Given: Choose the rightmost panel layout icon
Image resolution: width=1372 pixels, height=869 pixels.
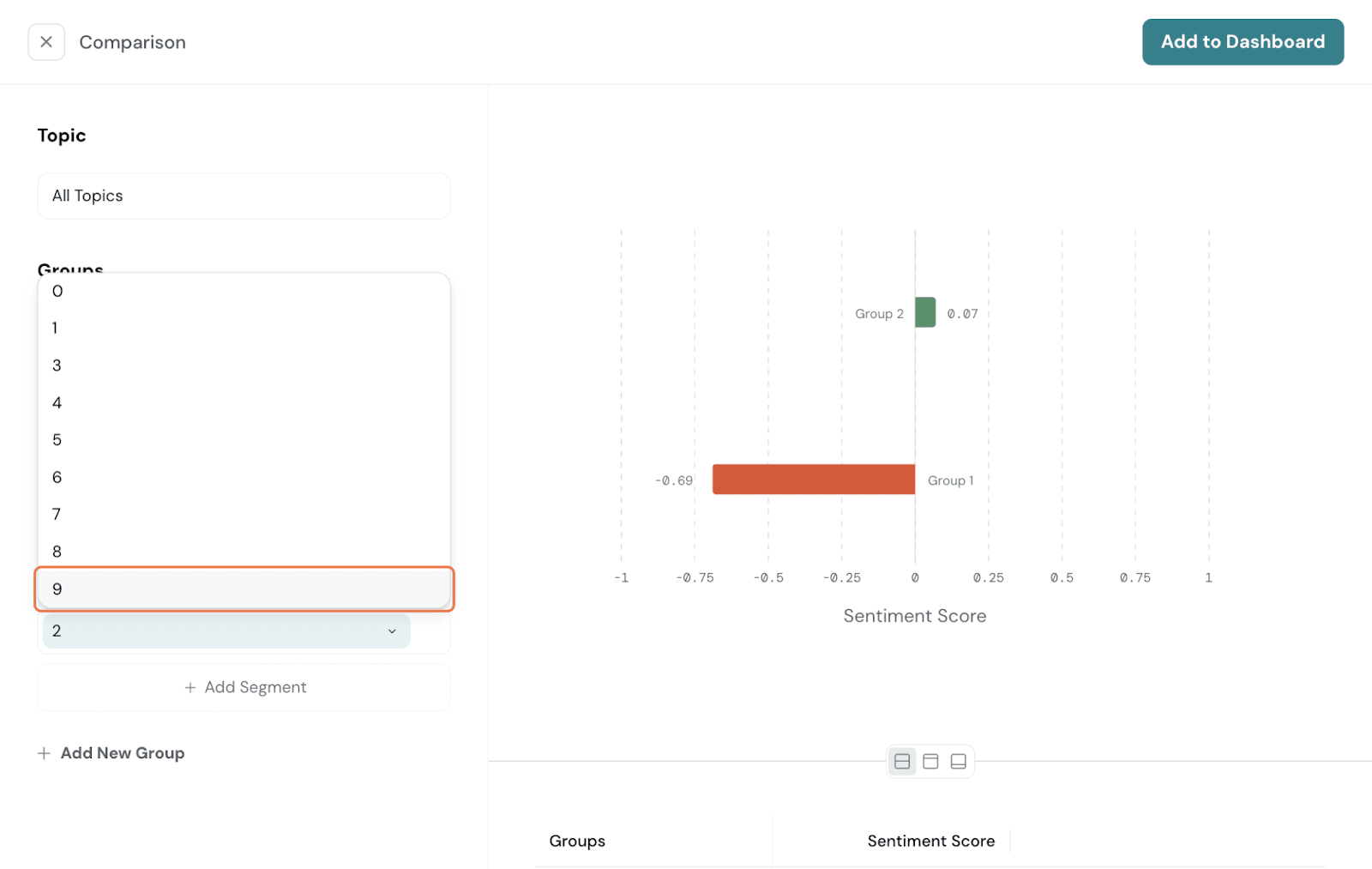Looking at the screenshot, I should pos(959,761).
